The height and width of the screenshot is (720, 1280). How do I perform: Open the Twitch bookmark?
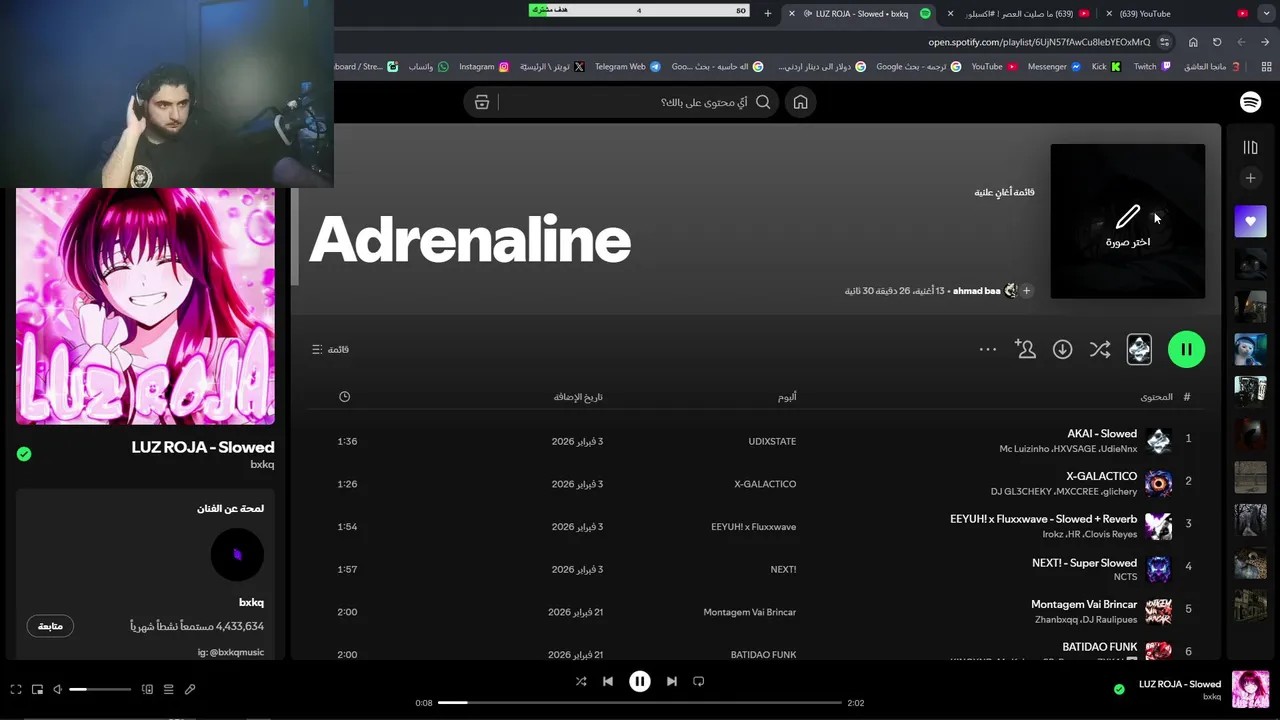pos(1152,67)
